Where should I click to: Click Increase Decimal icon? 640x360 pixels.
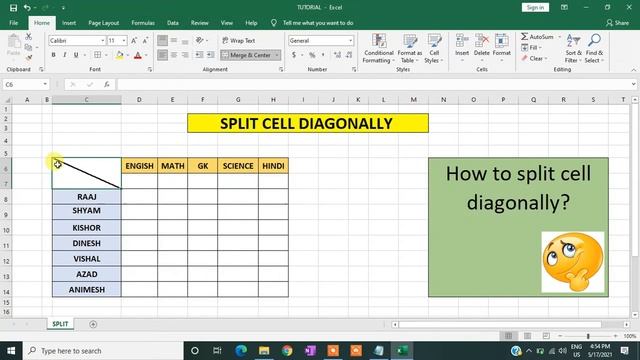337,55
